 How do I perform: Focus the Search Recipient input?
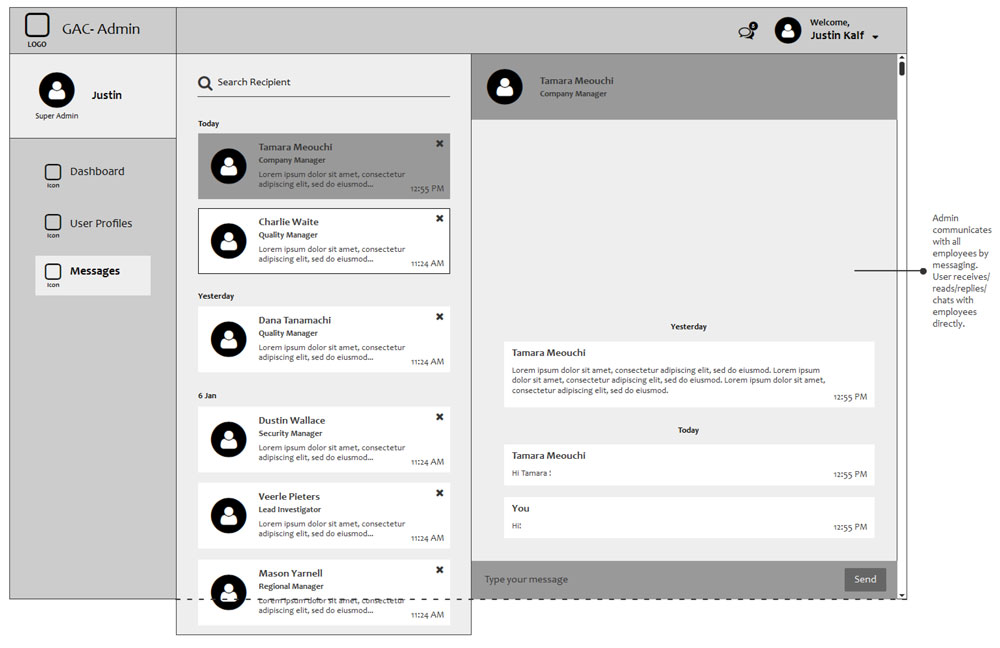(330, 83)
